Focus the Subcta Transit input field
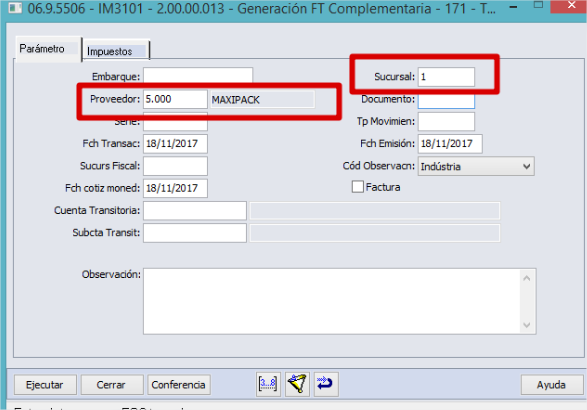The width and height of the screenshot is (587, 410). click(195, 233)
